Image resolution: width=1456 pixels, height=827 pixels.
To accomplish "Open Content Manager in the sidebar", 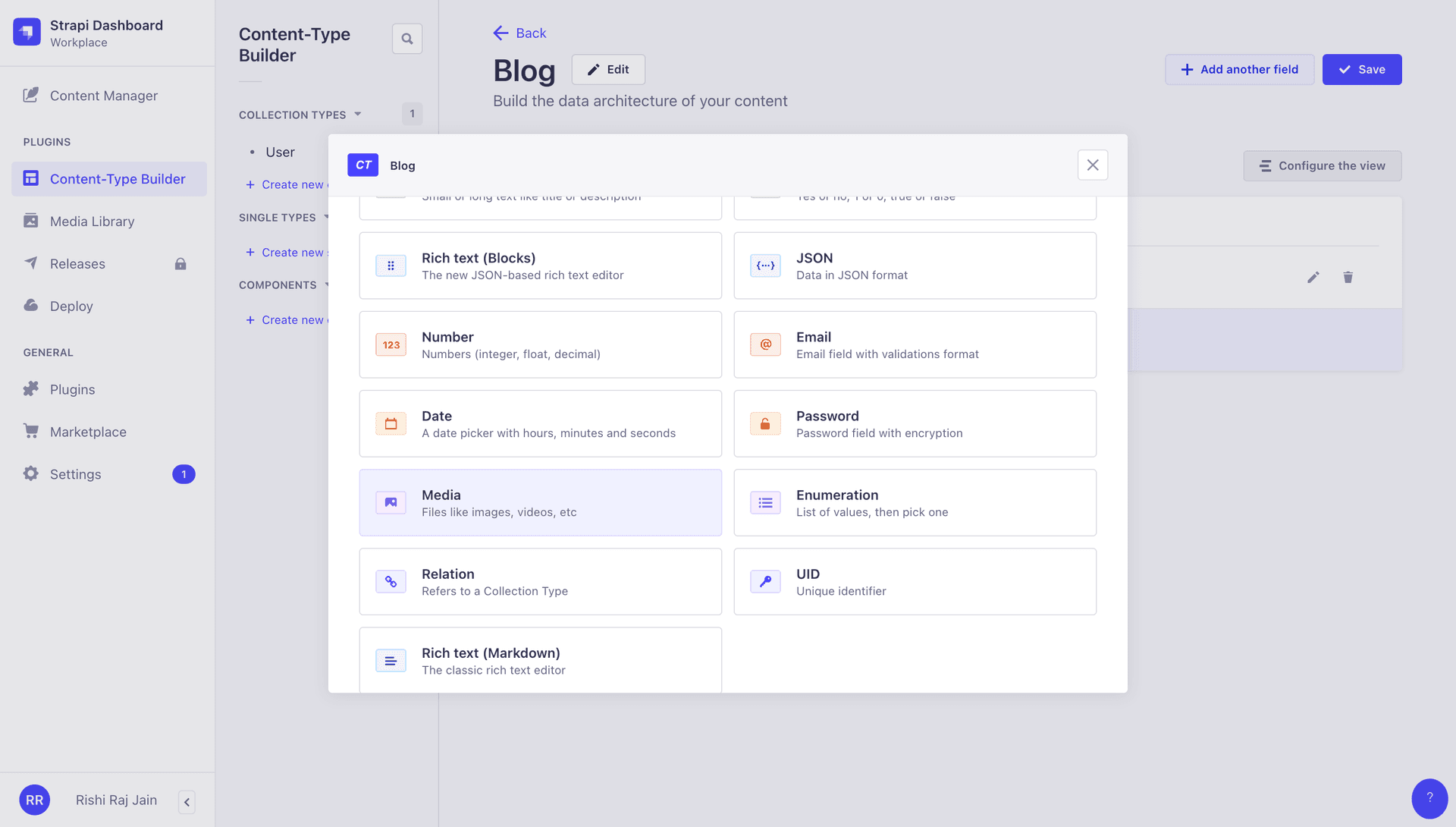I will point(104,96).
